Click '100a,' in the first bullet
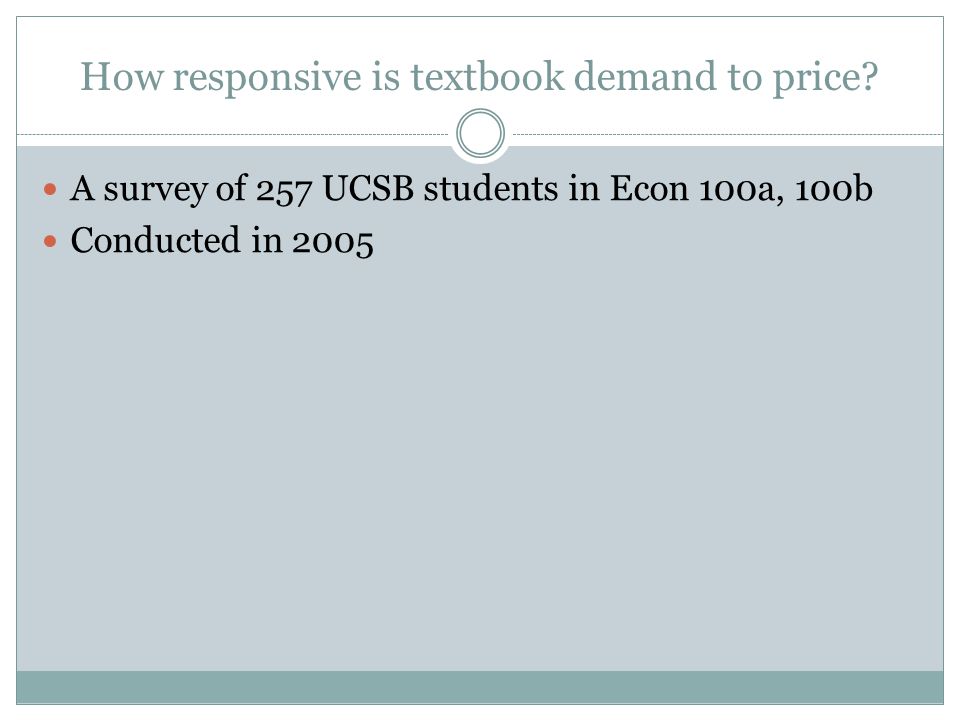Screen dimensions: 960x720 (741, 189)
